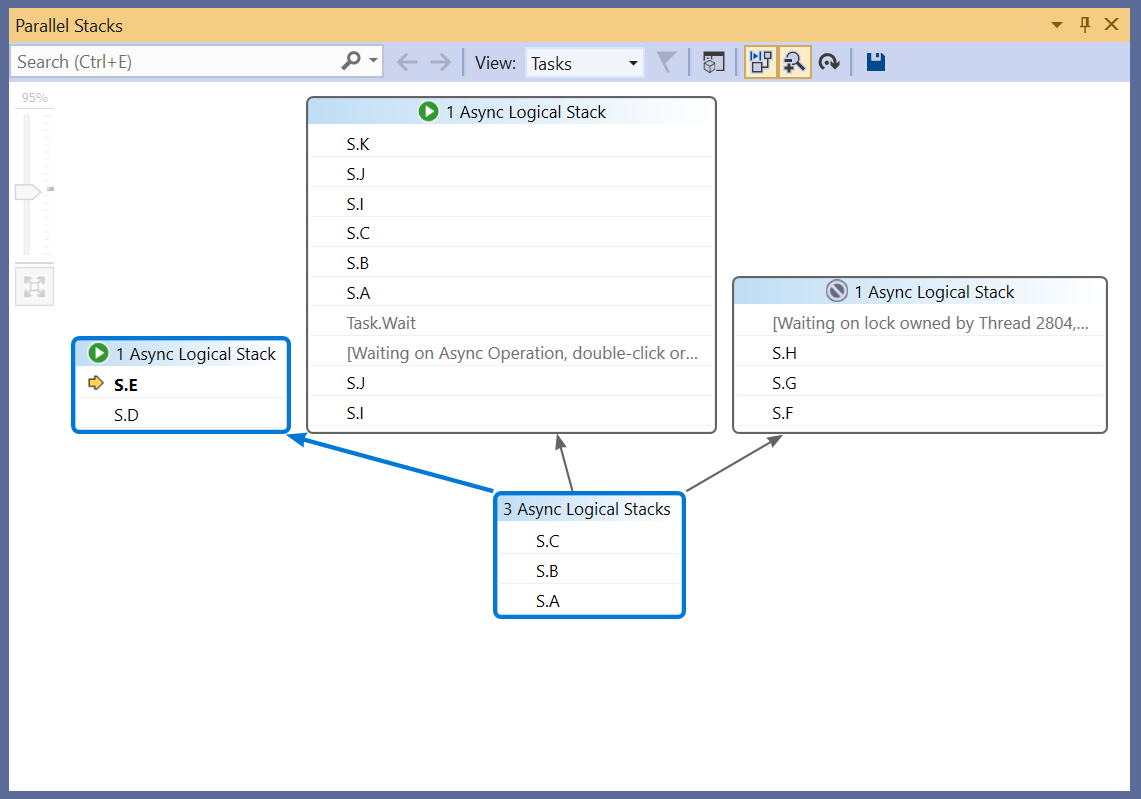Click the forward navigation arrow
1141x799 pixels.
point(440,63)
